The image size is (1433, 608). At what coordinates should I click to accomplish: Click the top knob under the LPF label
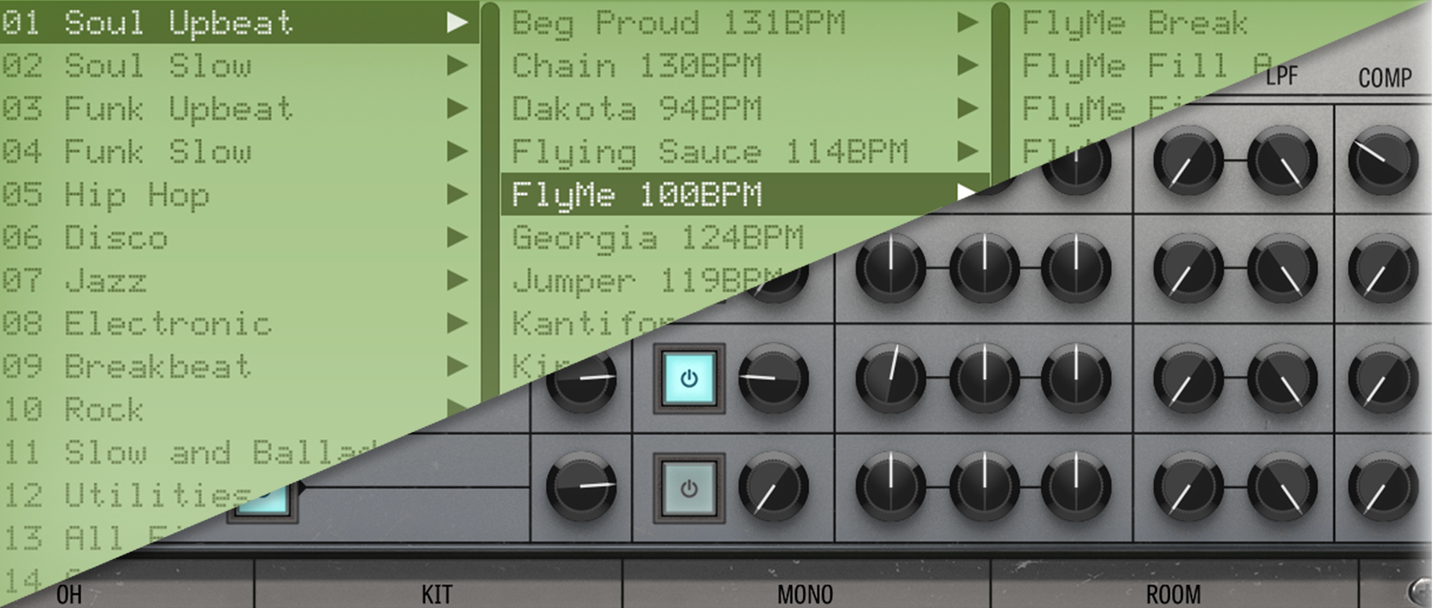pos(1282,160)
